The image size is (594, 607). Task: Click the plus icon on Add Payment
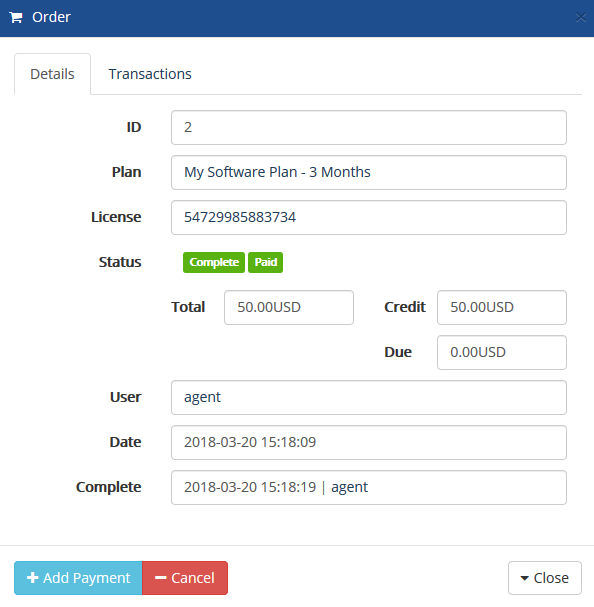click(x=33, y=578)
